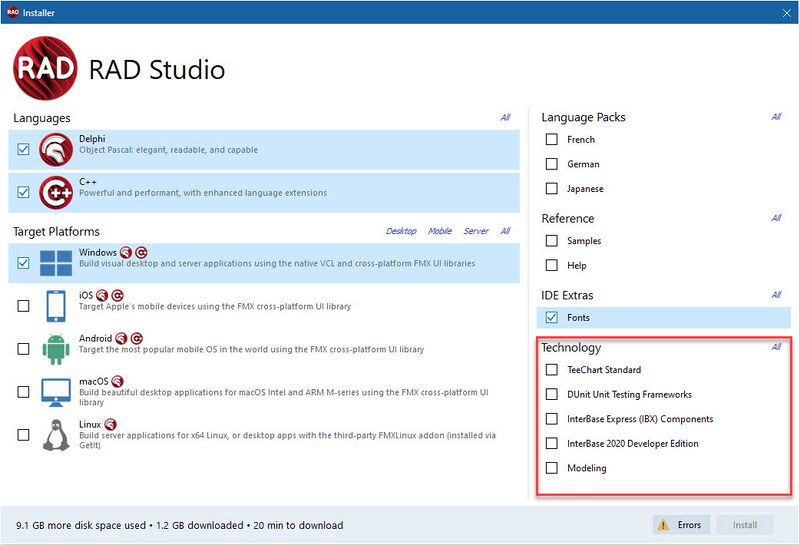Check TeeChart Standard option
800x545 pixels.
(x=552, y=369)
